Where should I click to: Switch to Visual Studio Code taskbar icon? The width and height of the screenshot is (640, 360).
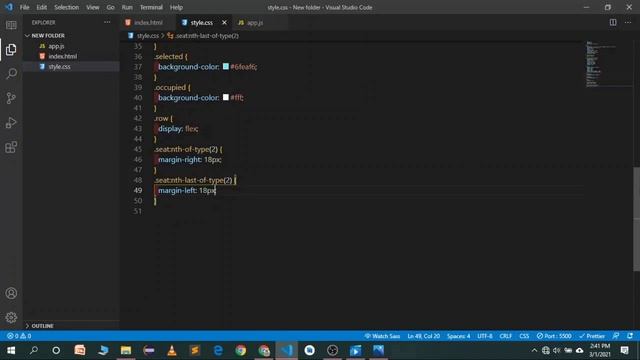(287, 350)
